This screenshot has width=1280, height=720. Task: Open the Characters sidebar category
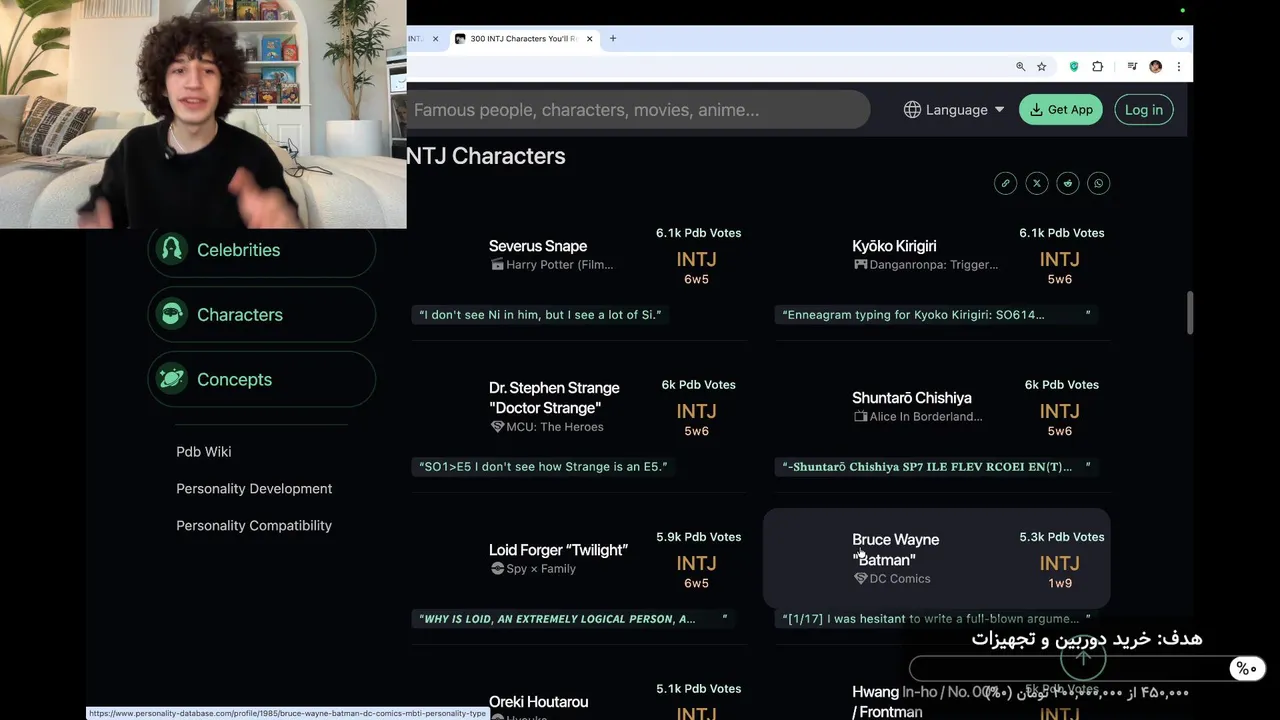262,314
